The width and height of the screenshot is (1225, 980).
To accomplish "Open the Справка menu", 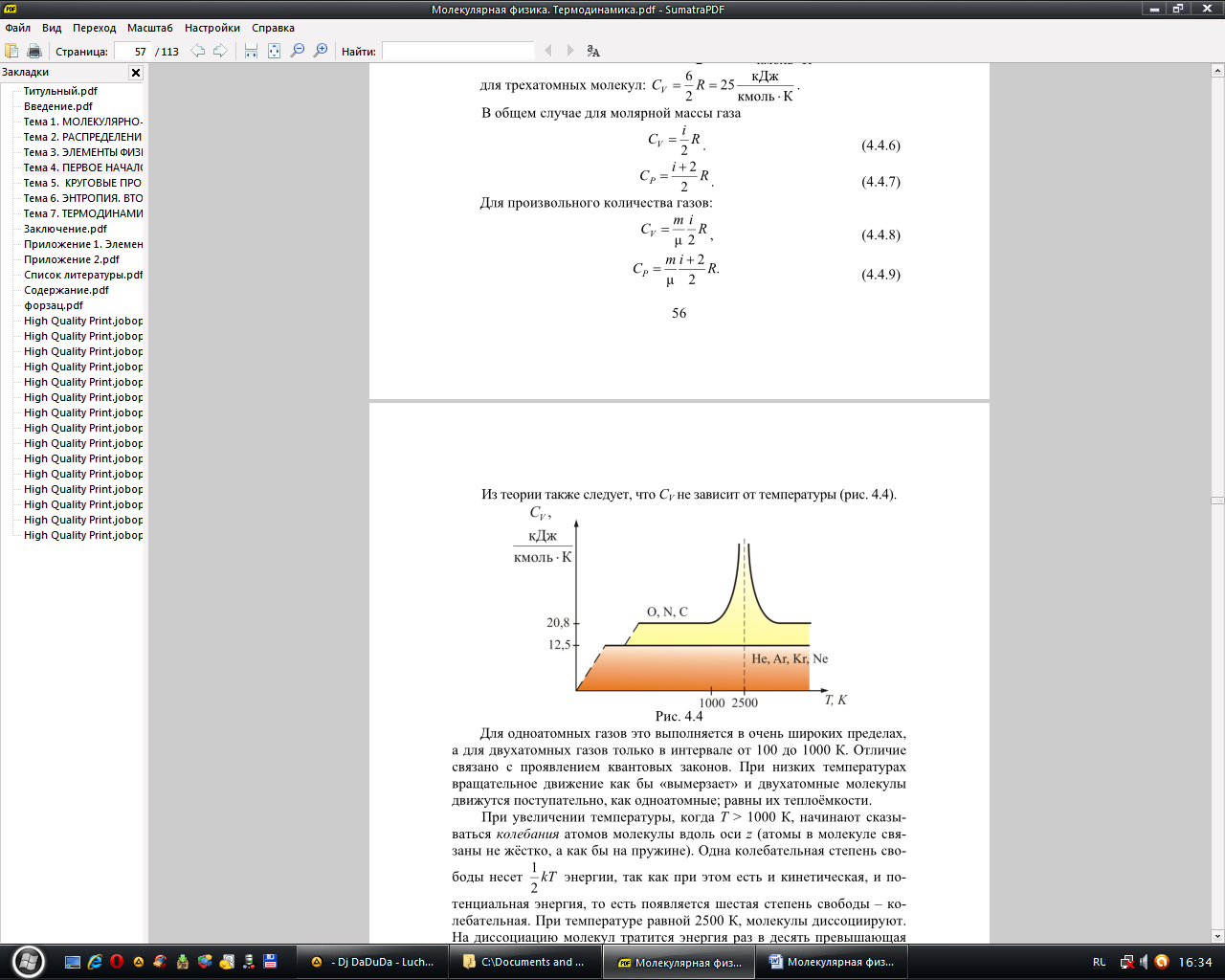I will [x=273, y=28].
